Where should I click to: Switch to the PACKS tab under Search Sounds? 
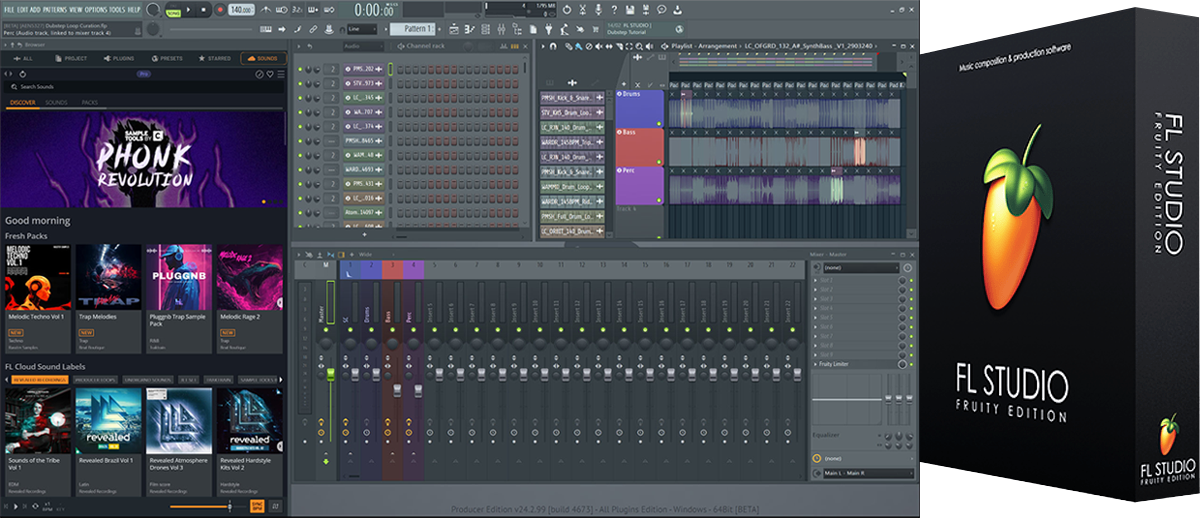(x=89, y=102)
